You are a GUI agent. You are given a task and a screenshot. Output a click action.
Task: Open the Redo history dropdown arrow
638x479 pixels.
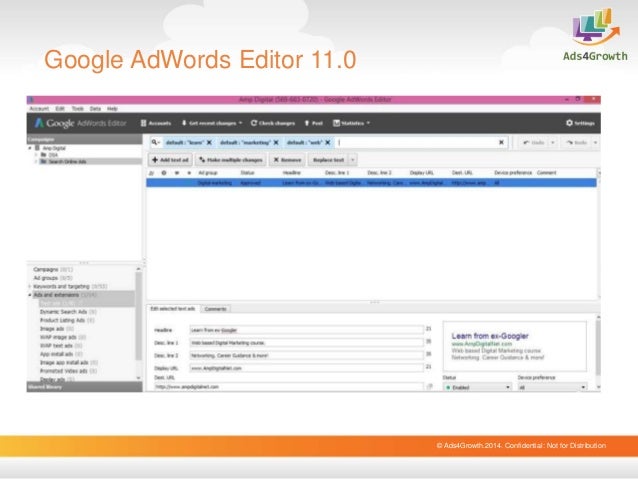pos(595,143)
